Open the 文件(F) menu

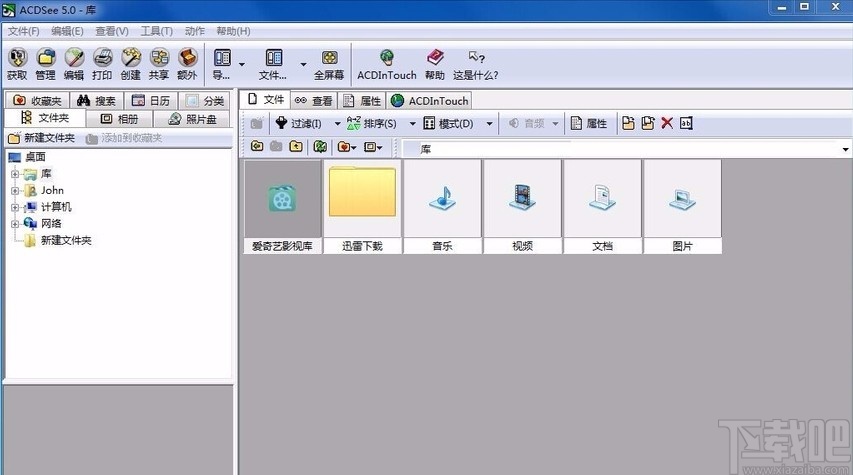click(x=23, y=31)
